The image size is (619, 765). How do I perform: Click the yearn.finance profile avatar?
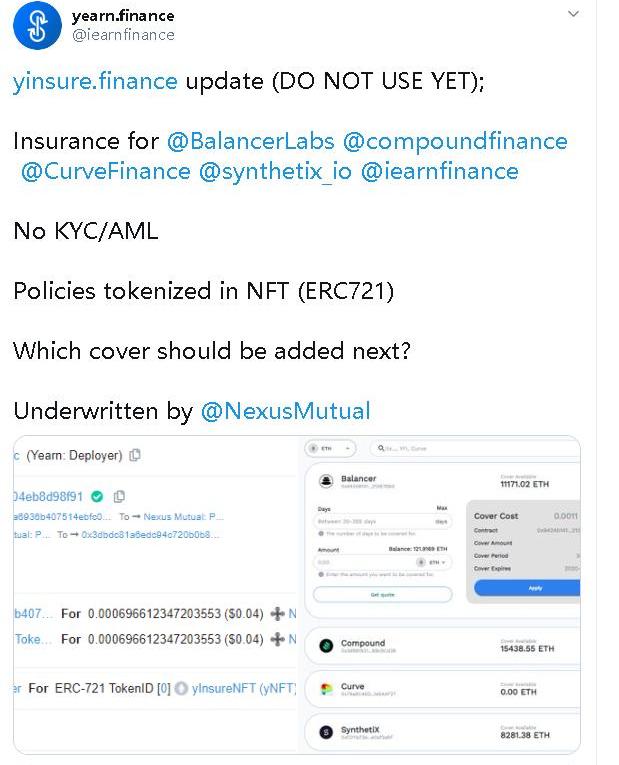(x=37, y=26)
